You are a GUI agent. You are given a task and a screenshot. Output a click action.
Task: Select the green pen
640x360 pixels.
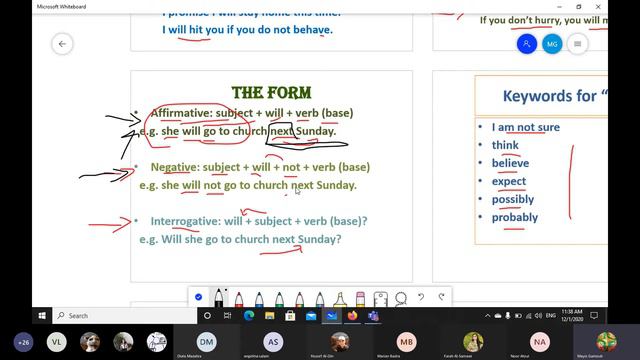click(279, 299)
